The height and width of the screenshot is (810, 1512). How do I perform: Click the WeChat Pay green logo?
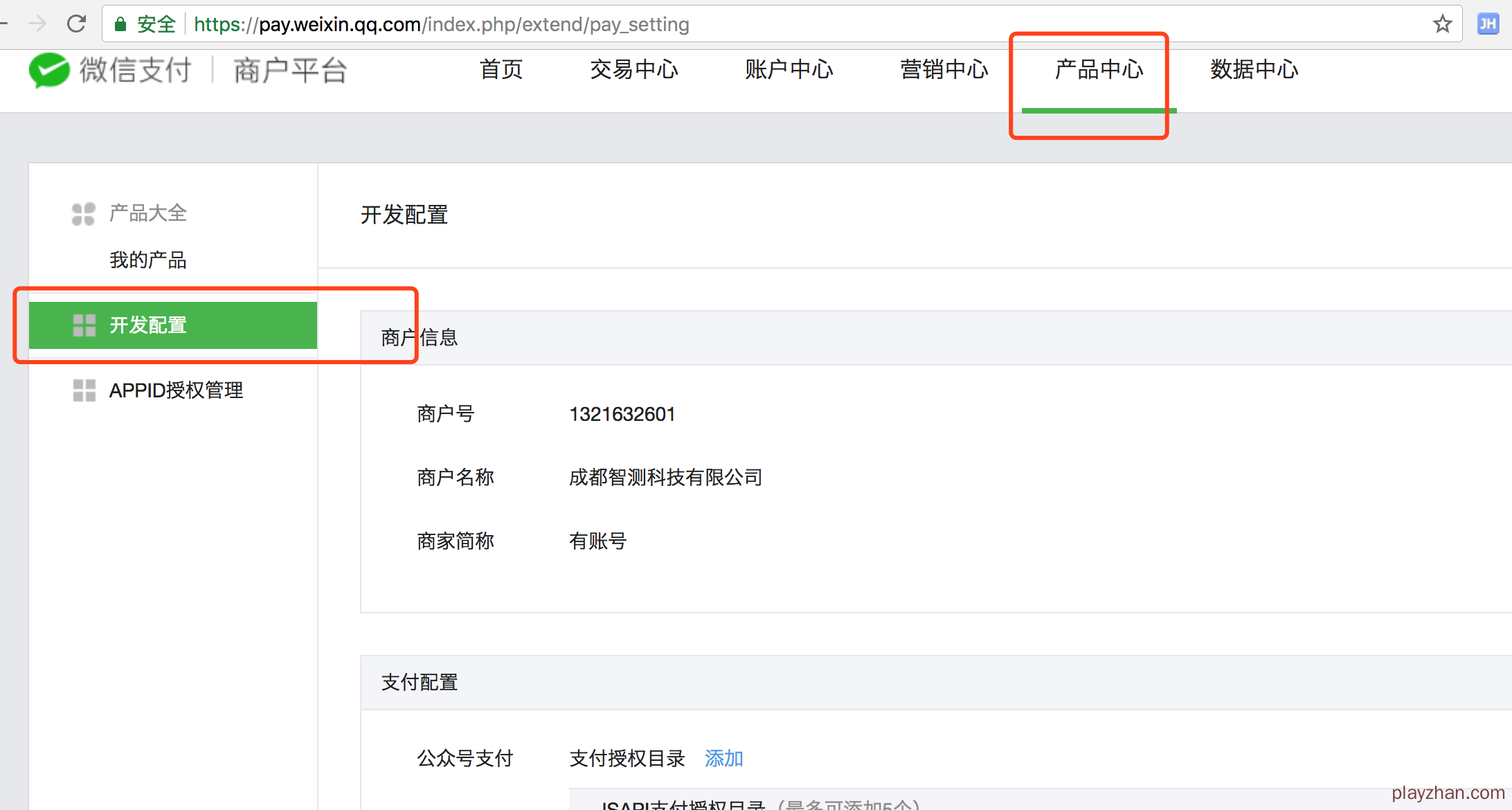(x=49, y=70)
